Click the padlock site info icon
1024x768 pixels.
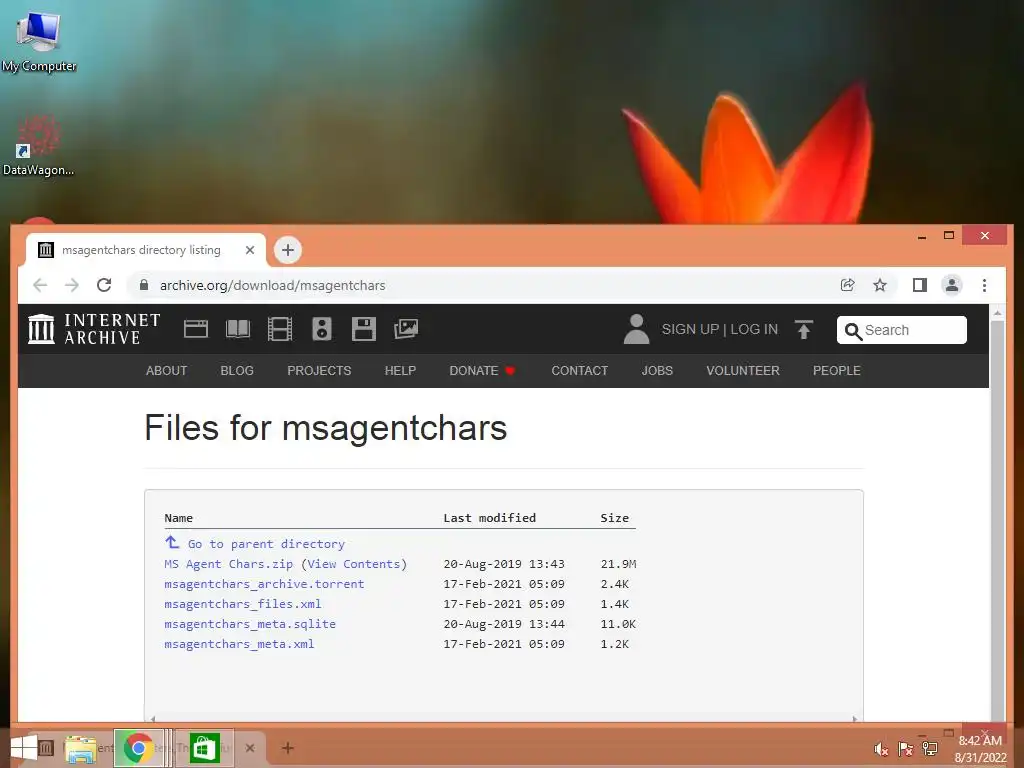click(144, 285)
